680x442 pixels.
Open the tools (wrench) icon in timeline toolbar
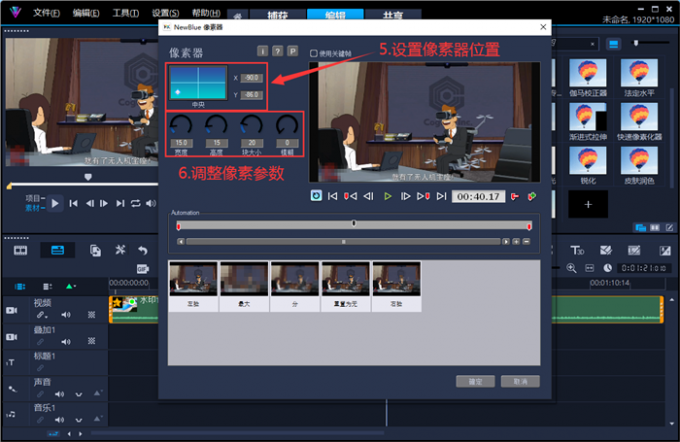click(x=120, y=250)
